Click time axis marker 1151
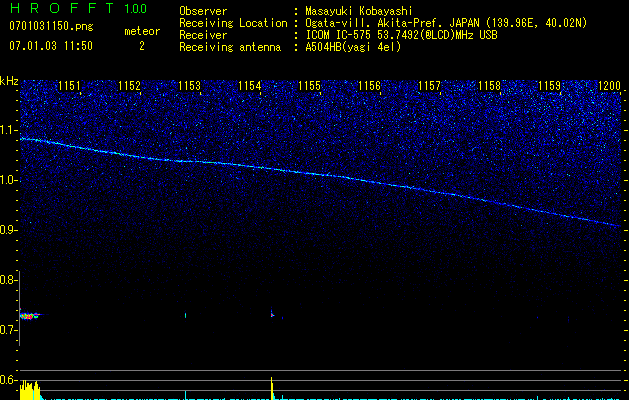This screenshot has width=629, height=400. point(69,86)
